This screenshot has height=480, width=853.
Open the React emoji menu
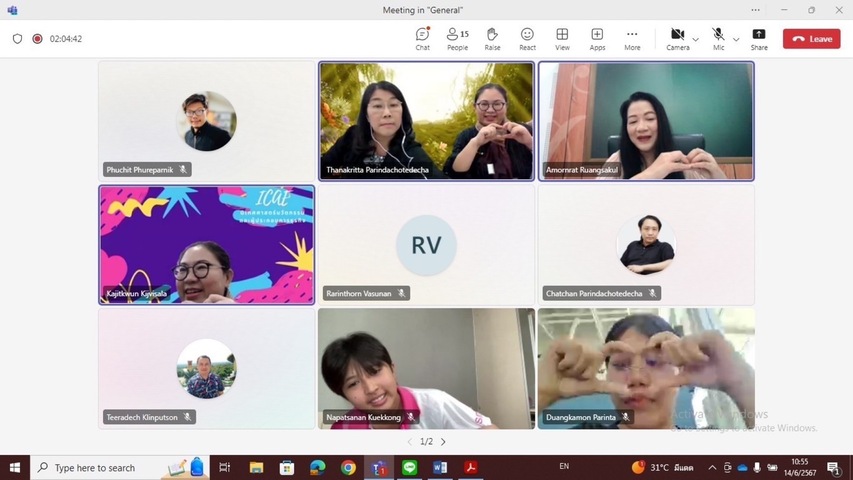(x=527, y=38)
